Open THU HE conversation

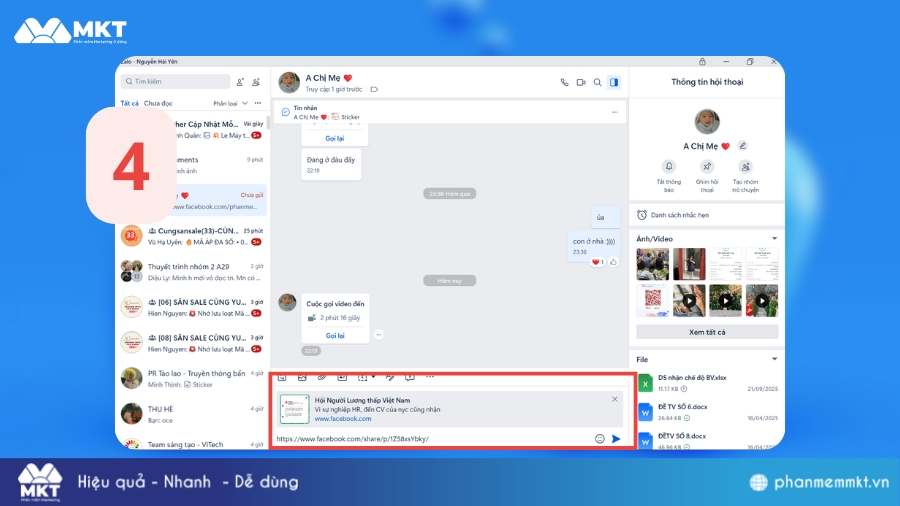point(192,414)
